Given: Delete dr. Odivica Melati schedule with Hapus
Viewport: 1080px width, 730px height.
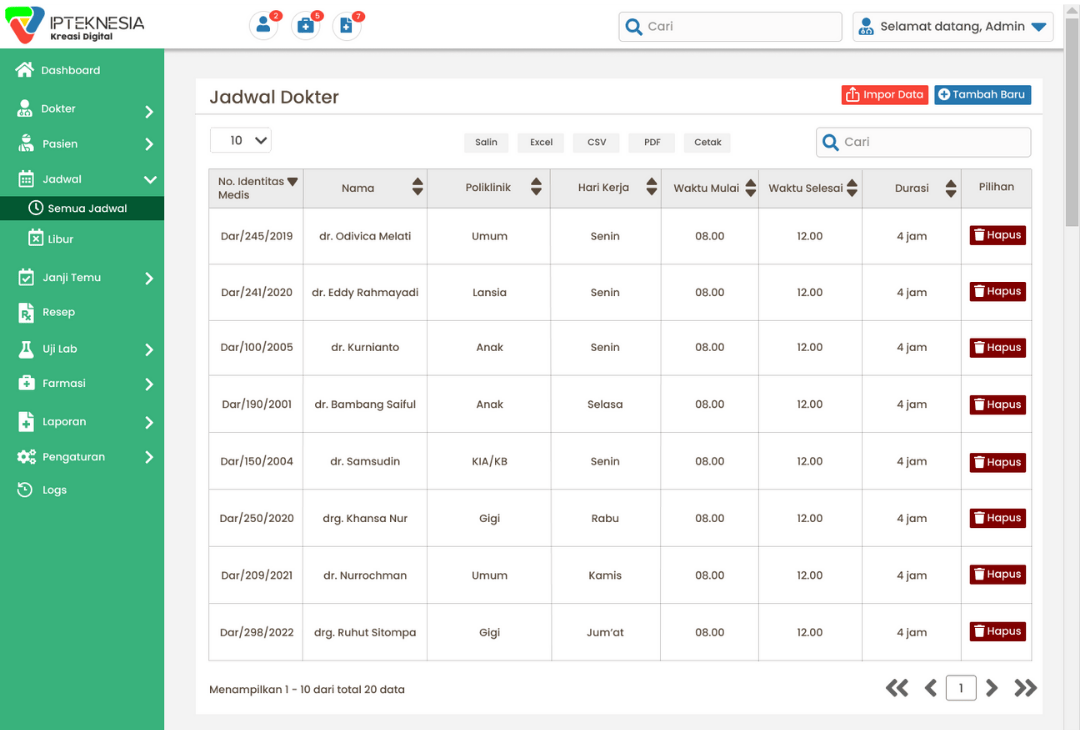Looking at the screenshot, I should (x=997, y=236).
